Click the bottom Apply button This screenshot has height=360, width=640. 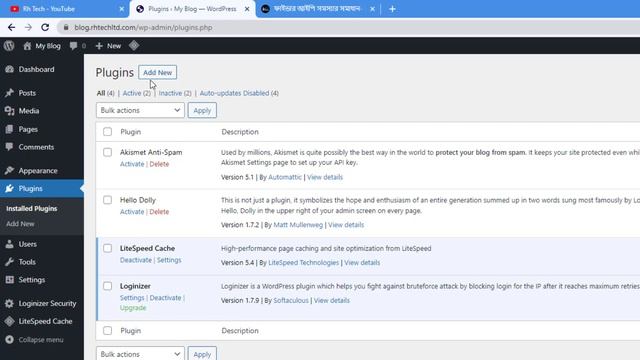click(202, 353)
